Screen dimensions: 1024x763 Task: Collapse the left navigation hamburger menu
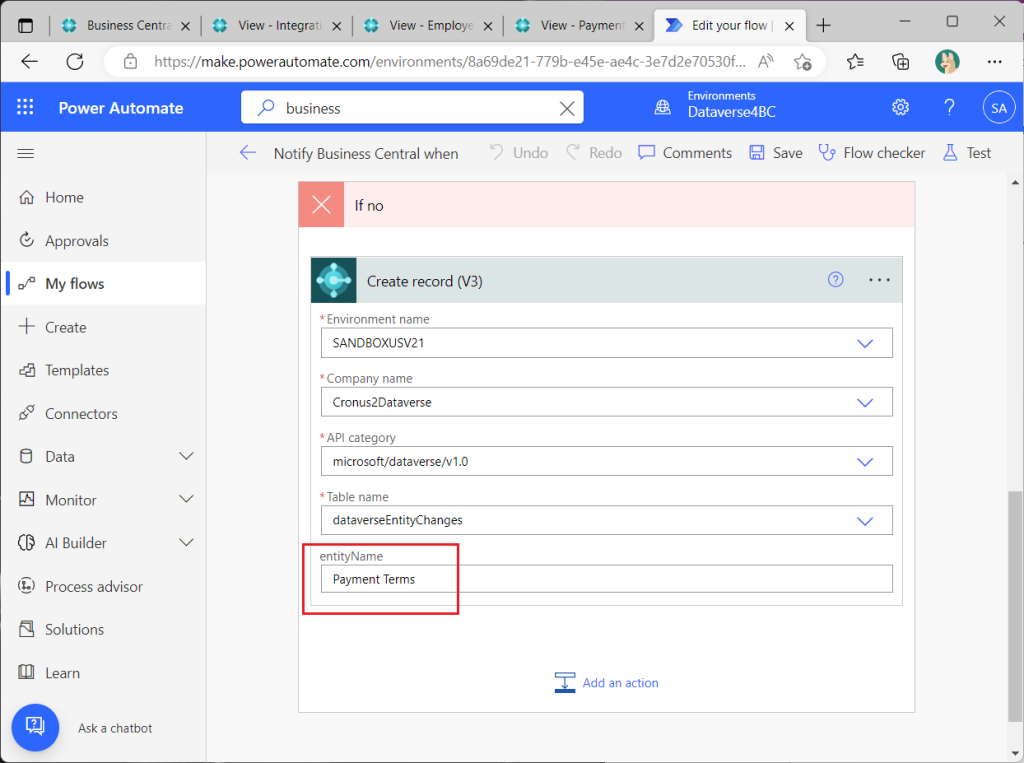click(25, 154)
